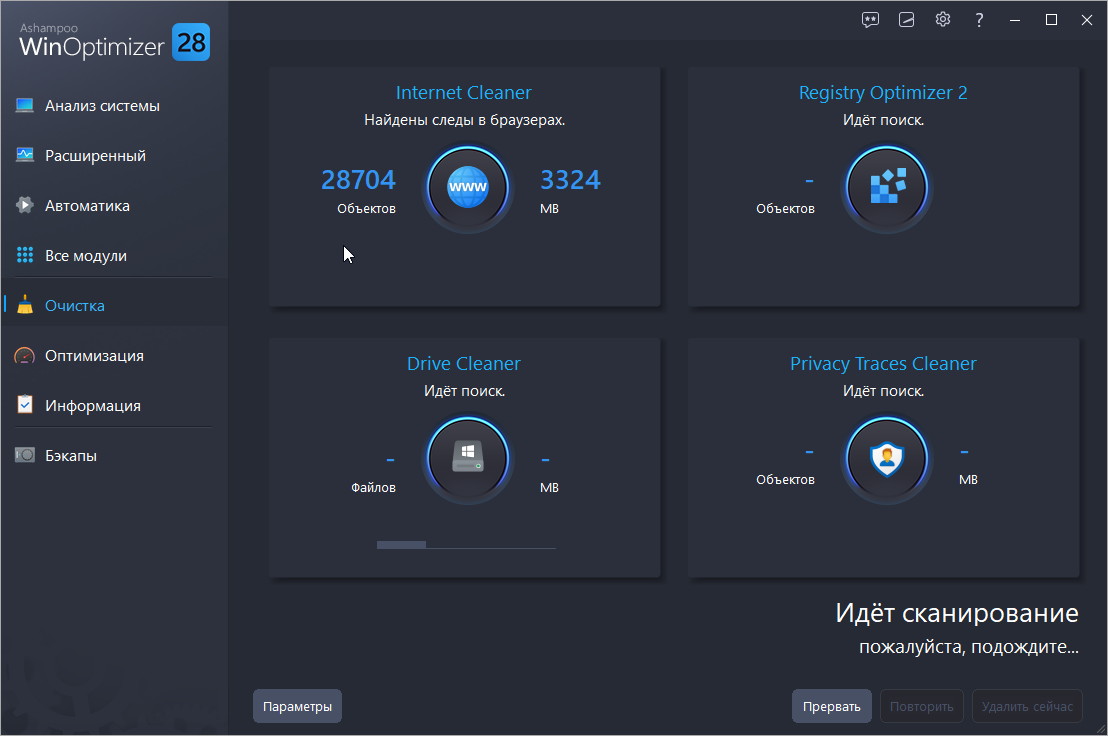This screenshot has width=1108, height=736.
Task: Open the feedback chat icon in title bar
Action: pos(871,20)
